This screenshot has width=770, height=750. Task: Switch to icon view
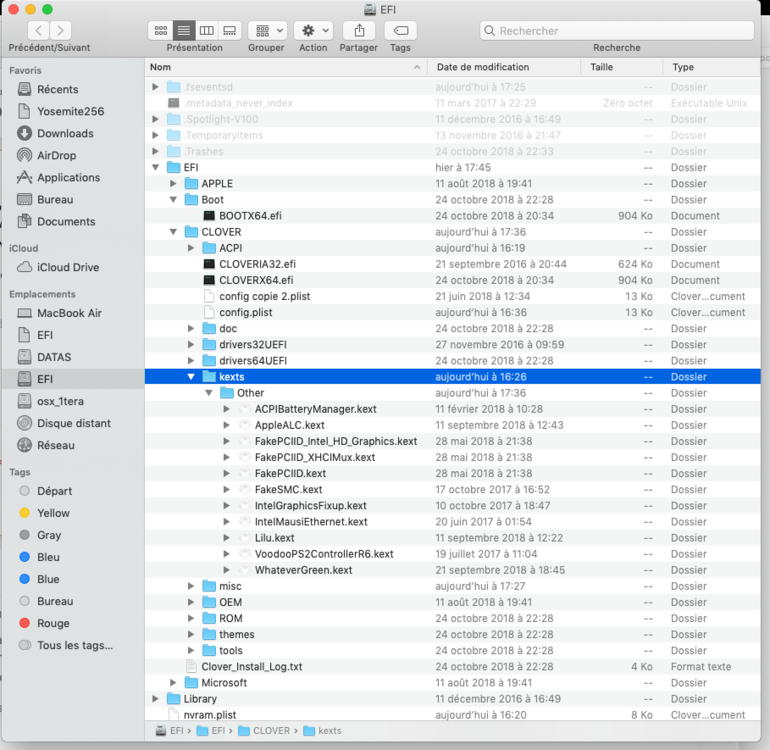coord(161,30)
